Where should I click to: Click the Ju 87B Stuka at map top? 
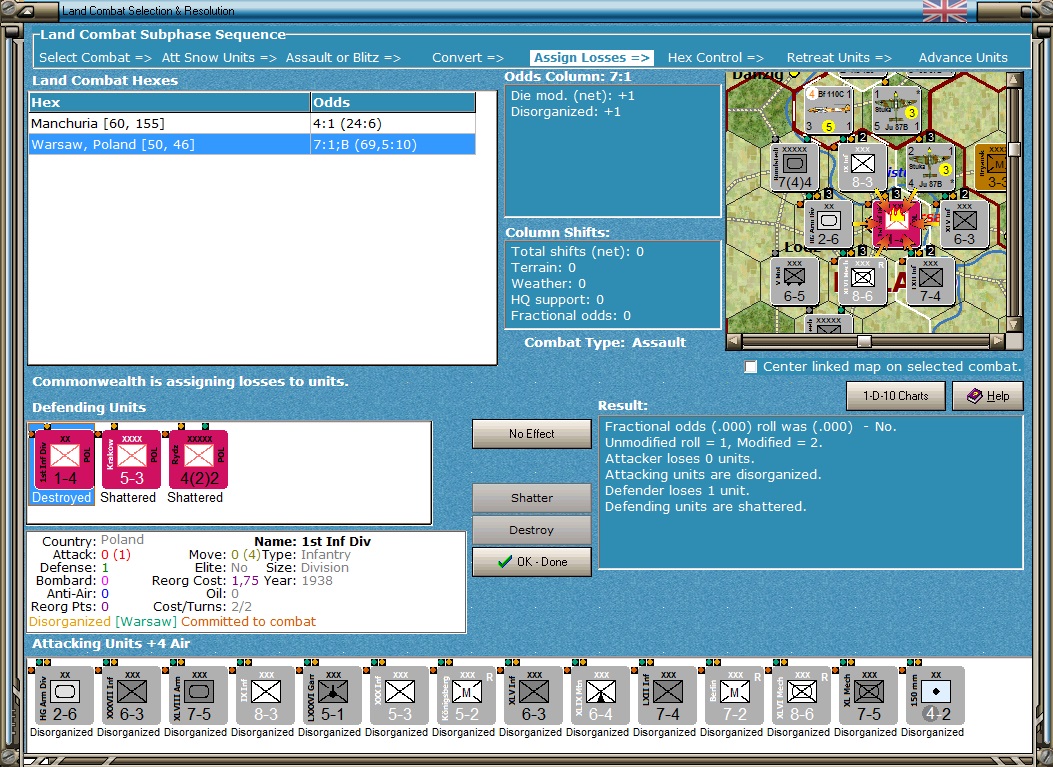tap(896, 109)
